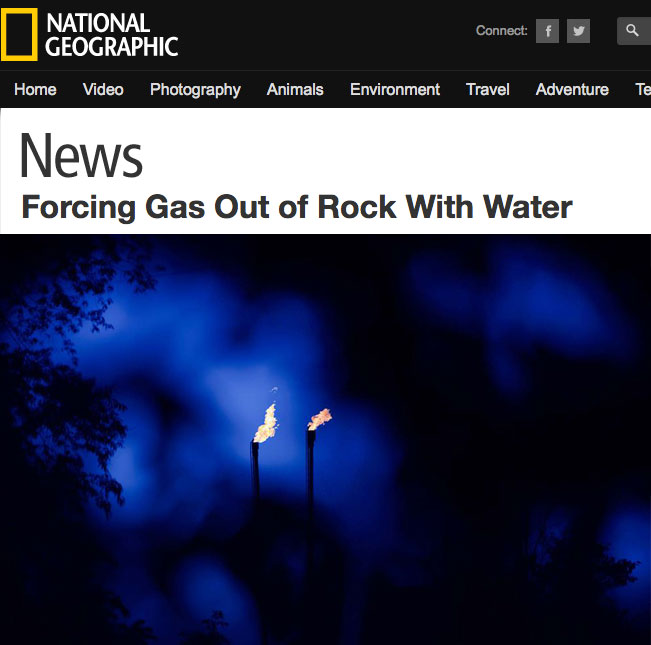651x645 pixels.
Task: Navigate to the Environment section
Action: coord(395,90)
